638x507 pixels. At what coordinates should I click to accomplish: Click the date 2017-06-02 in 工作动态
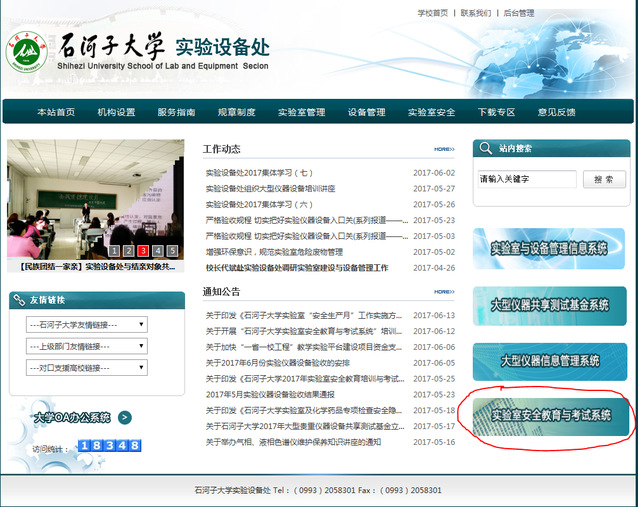[434, 173]
